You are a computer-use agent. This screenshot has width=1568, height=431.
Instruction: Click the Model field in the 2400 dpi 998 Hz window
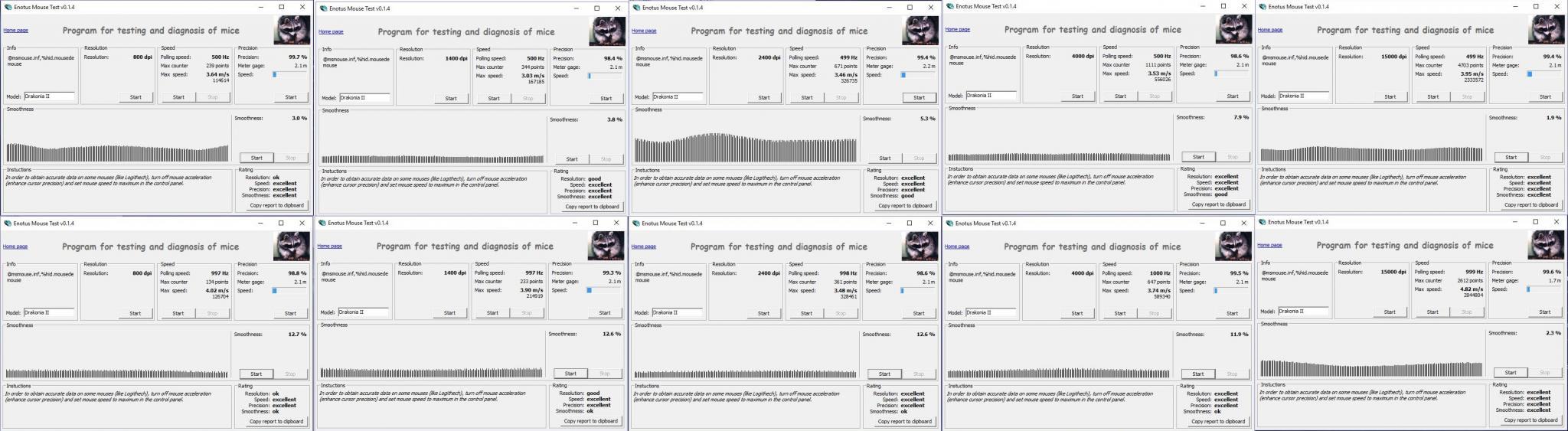point(678,312)
